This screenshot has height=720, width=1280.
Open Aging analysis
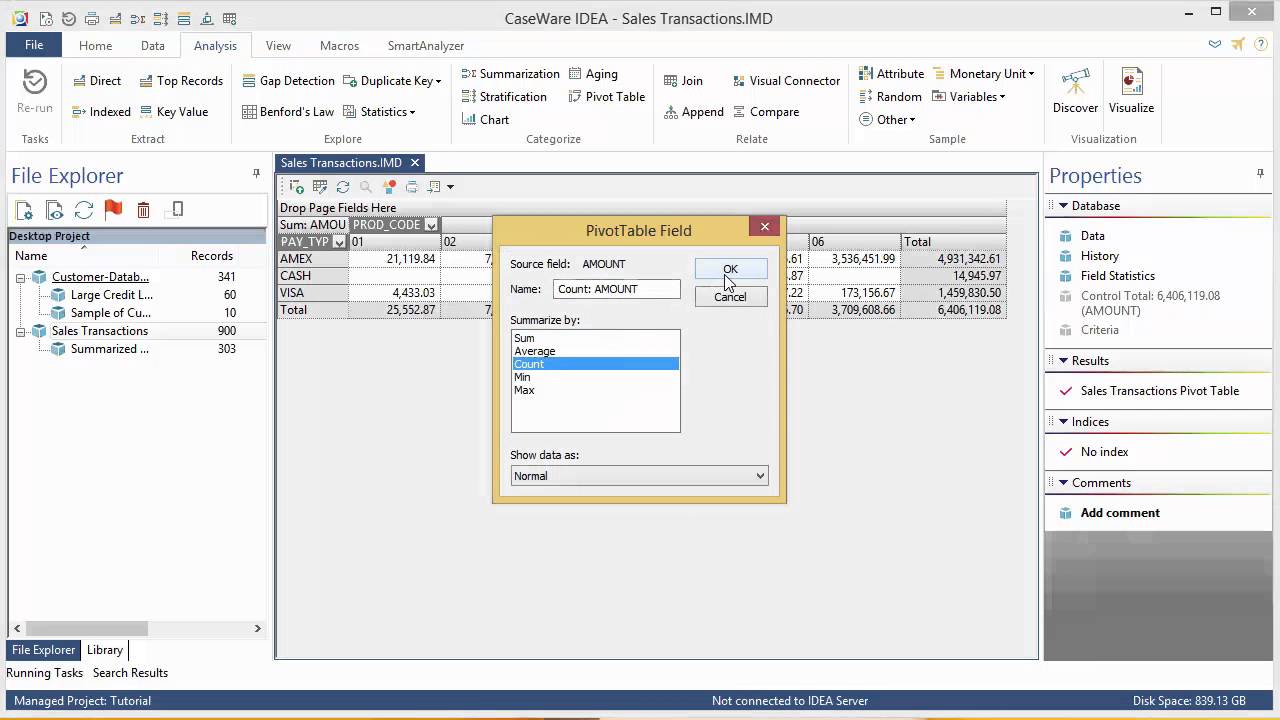coord(593,74)
